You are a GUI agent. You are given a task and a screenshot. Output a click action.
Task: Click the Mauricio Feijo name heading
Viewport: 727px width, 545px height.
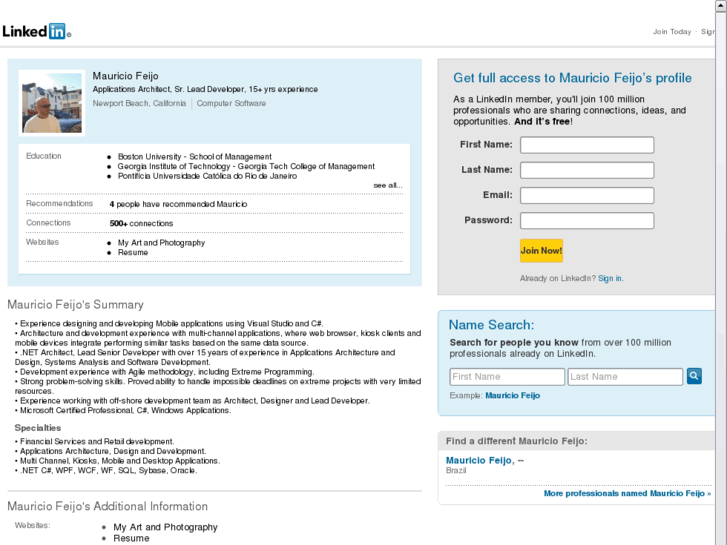coord(125,76)
